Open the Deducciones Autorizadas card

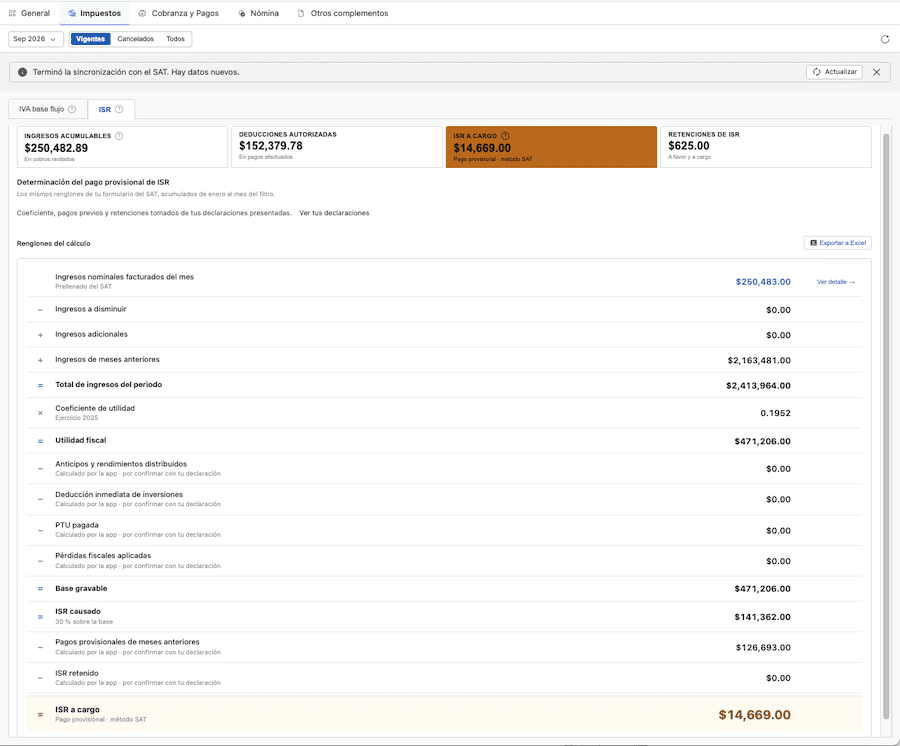pyautogui.click(x=337, y=147)
